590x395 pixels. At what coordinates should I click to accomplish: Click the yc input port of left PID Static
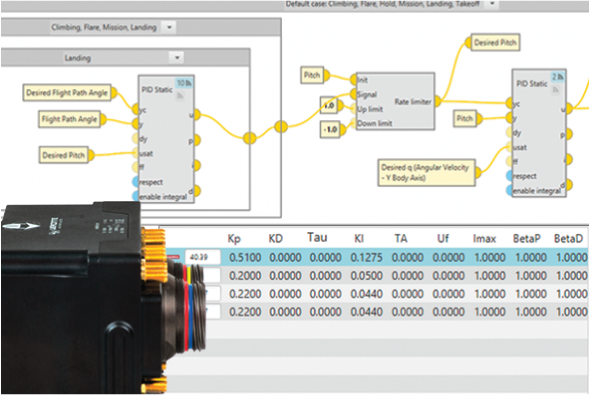[136, 109]
